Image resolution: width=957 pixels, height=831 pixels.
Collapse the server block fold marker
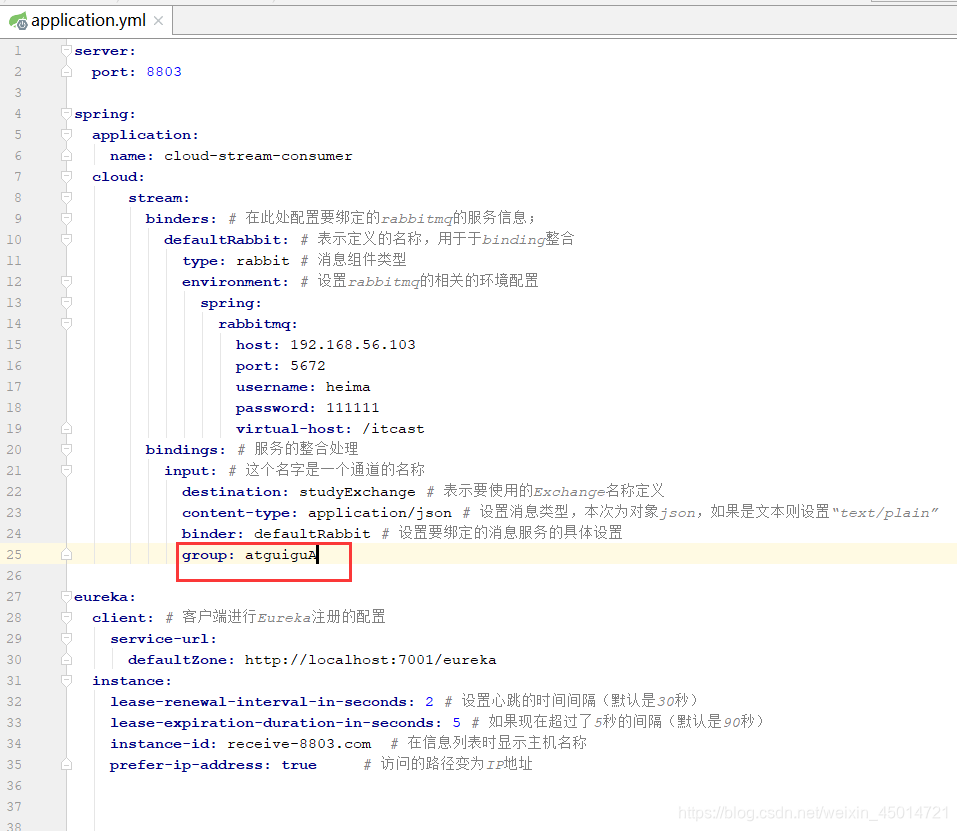67,51
